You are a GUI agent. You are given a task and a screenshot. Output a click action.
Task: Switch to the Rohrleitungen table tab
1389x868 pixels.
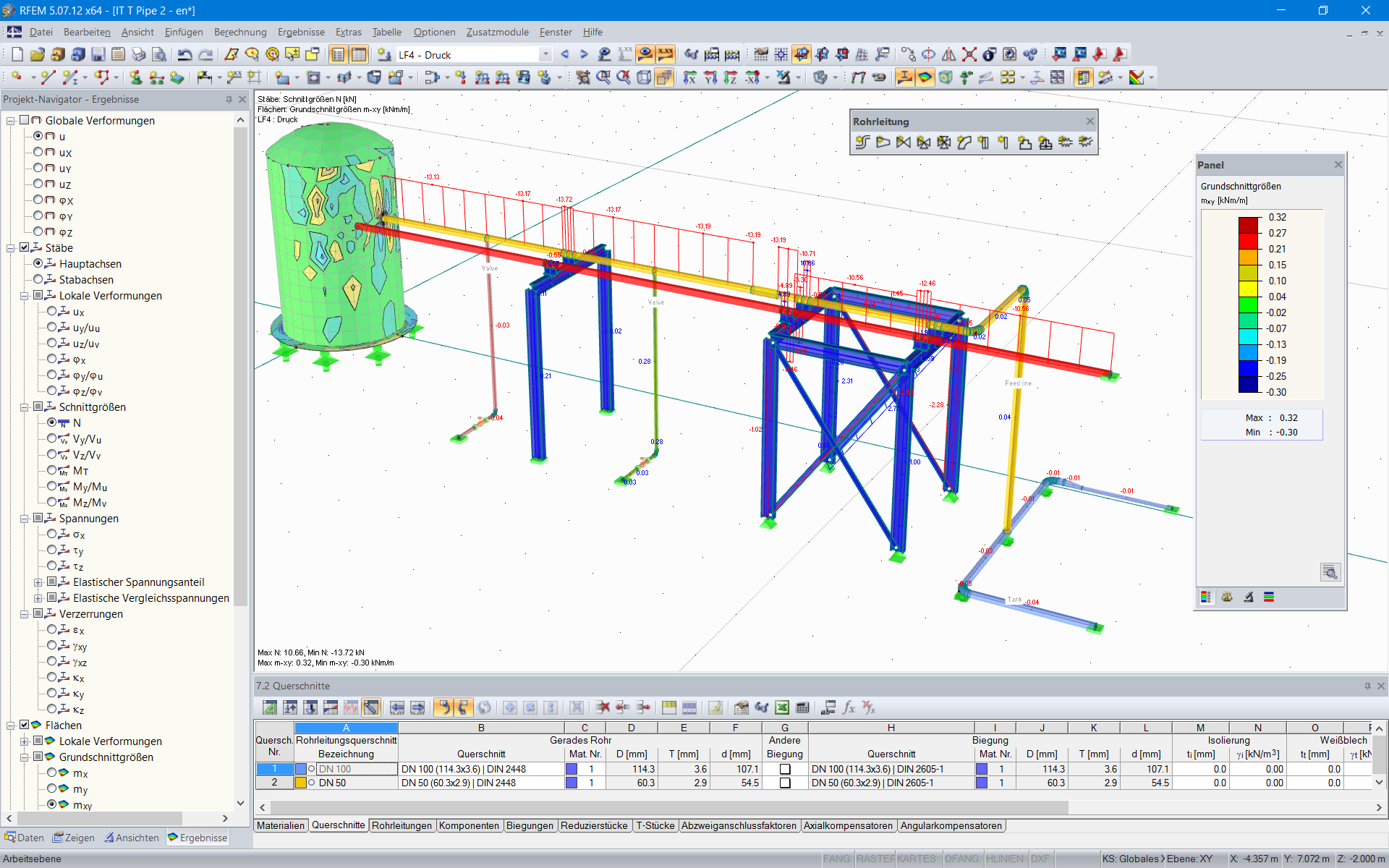402,825
